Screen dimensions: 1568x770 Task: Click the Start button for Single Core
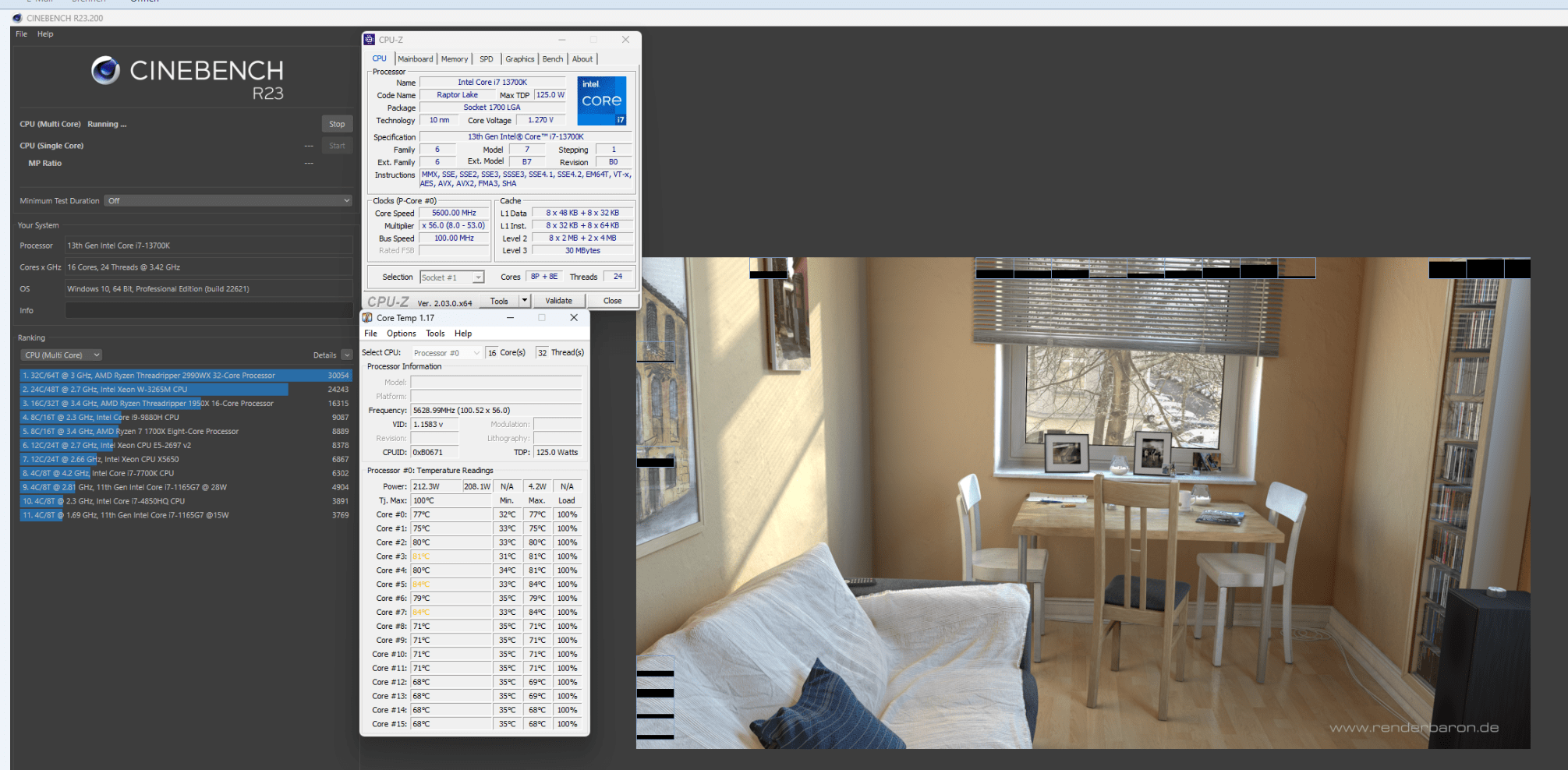337,146
